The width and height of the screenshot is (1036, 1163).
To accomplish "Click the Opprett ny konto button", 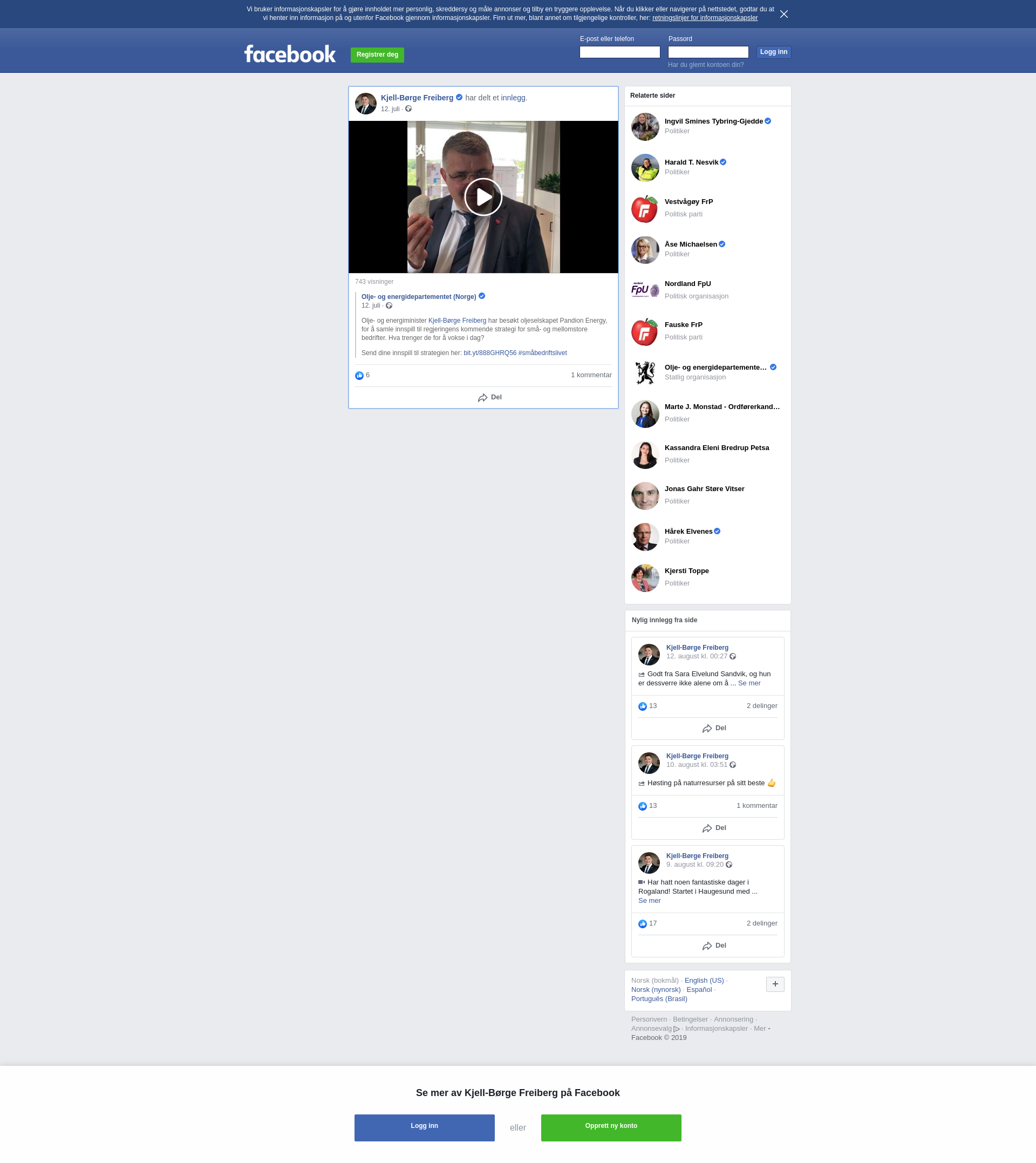I will pos(611,1128).
